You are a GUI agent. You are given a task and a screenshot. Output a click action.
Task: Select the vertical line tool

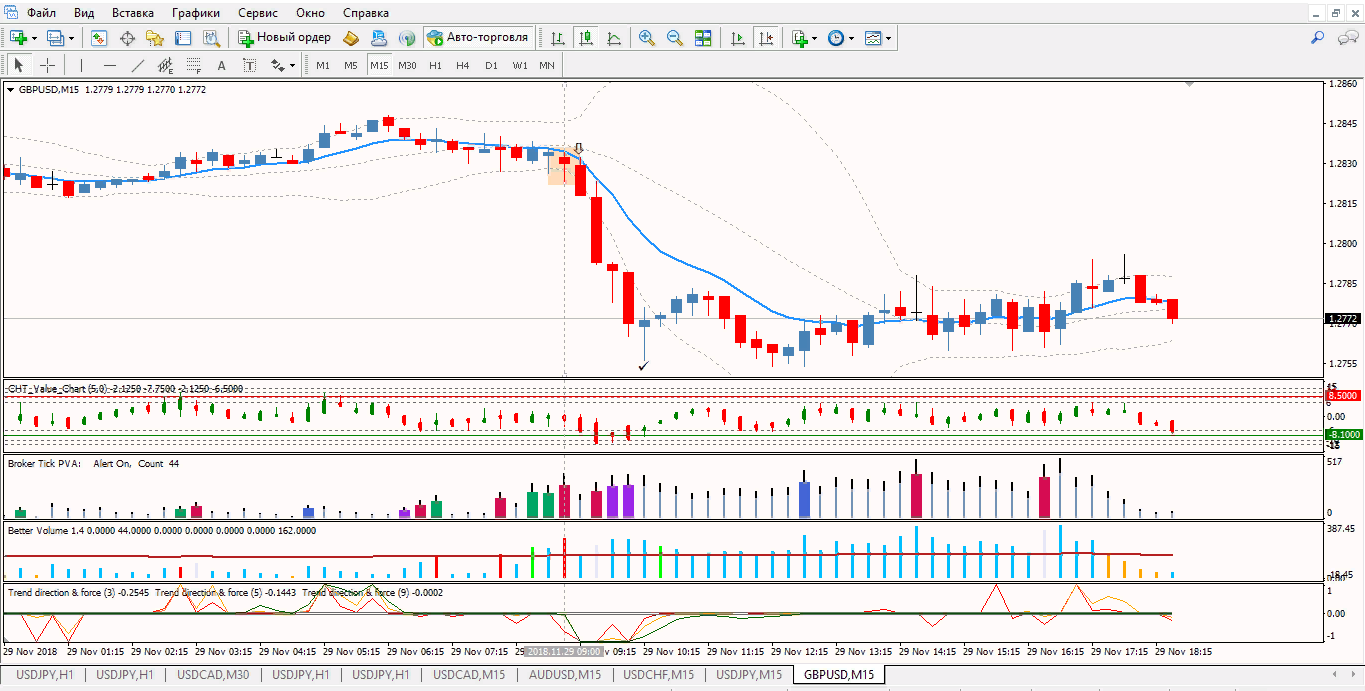[81, 65]
